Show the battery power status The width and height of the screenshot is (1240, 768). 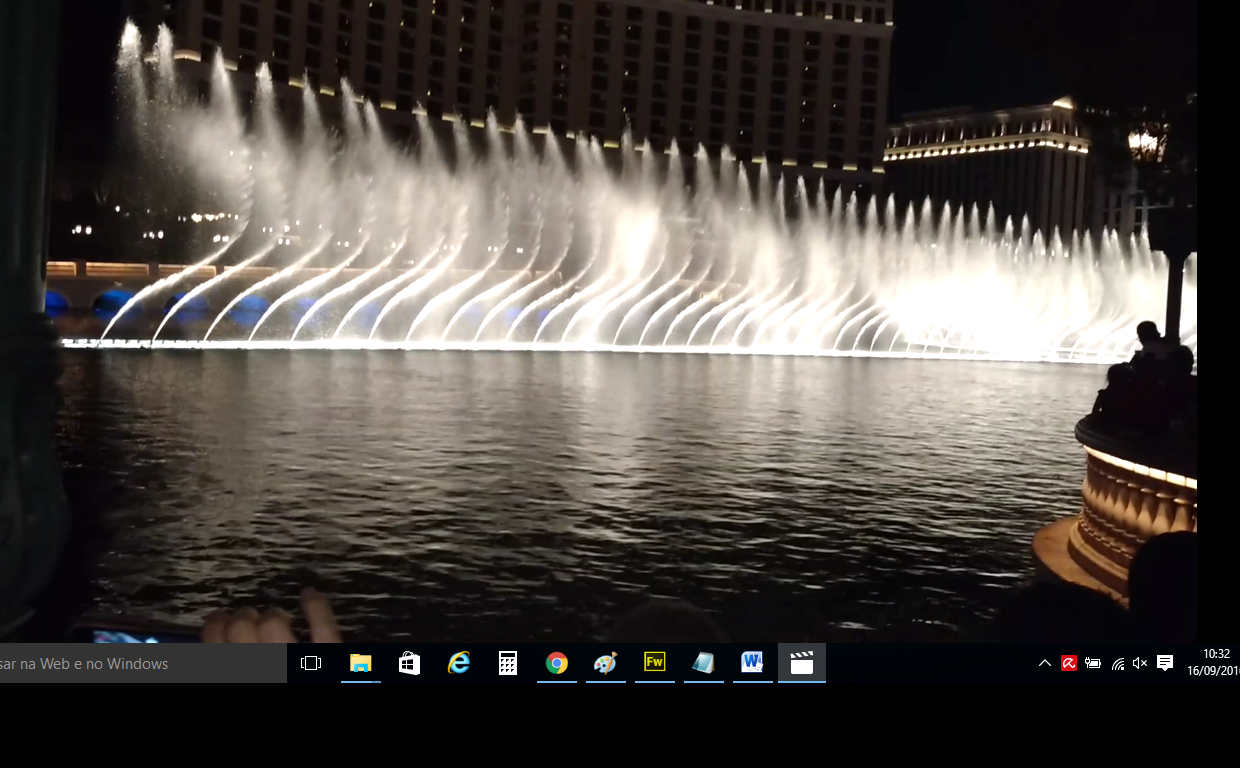coord(1093,663)
